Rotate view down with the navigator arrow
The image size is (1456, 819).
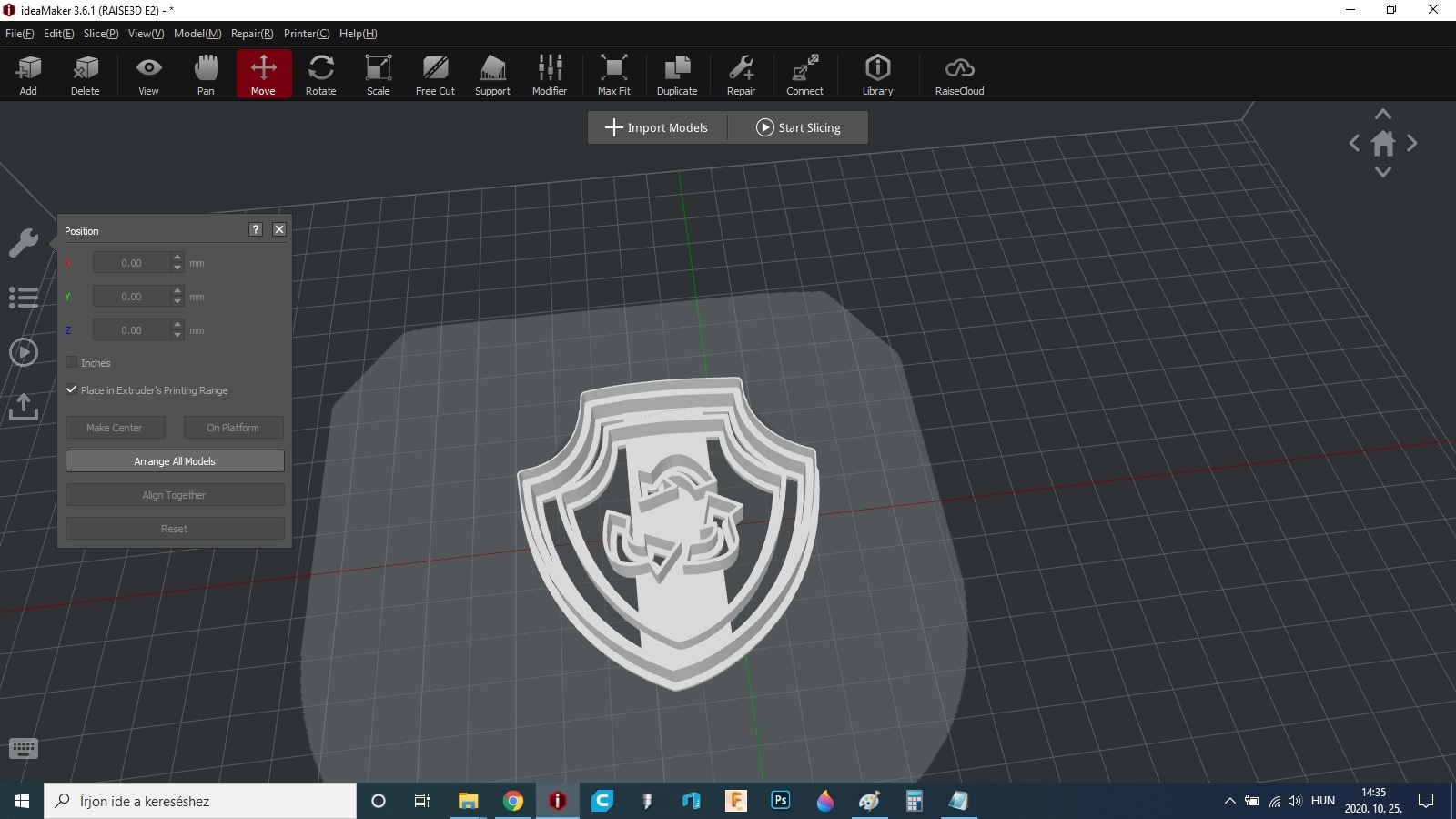[x=1383, y=172]
